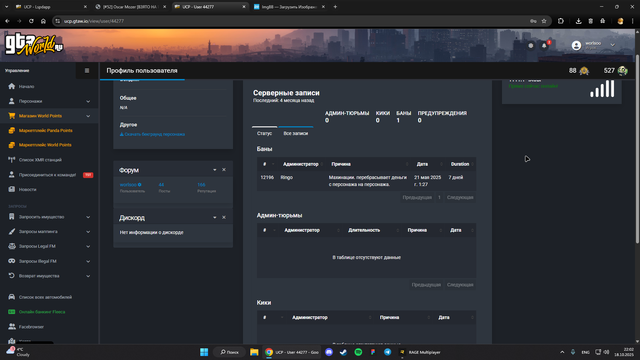Click Следующая under the Админ-тюрьмы table
Viewport: 640px width, 360px height.
click(x=460, y=285)
